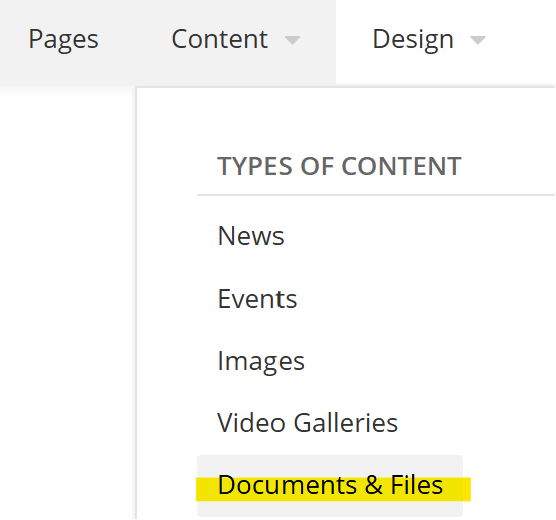Click the TYPES OF CONTENT heading
556x520 pixels.
pyautogui.click(x=339, y=166)
